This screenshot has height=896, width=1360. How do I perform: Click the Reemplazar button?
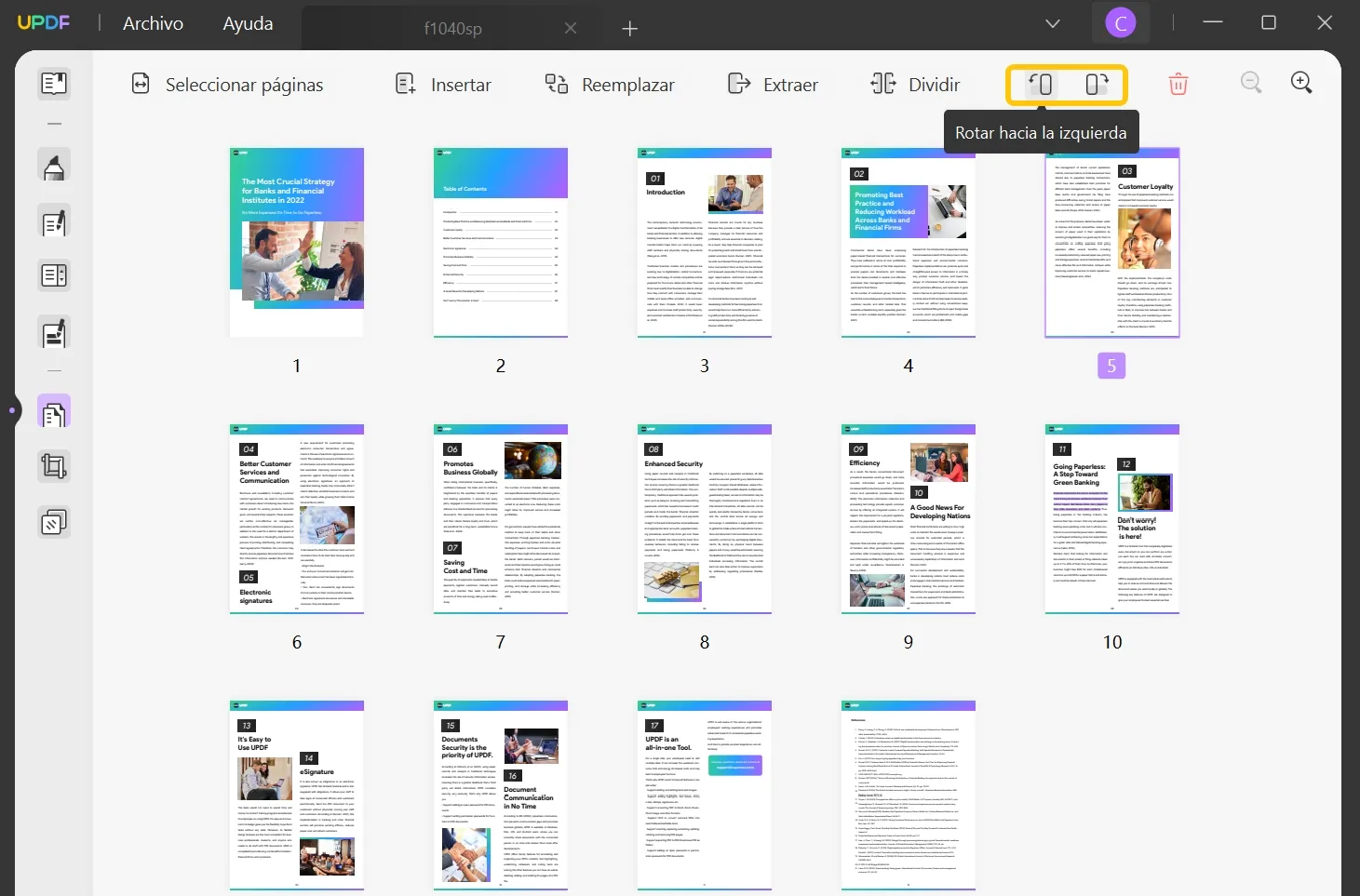coord(610,85)
